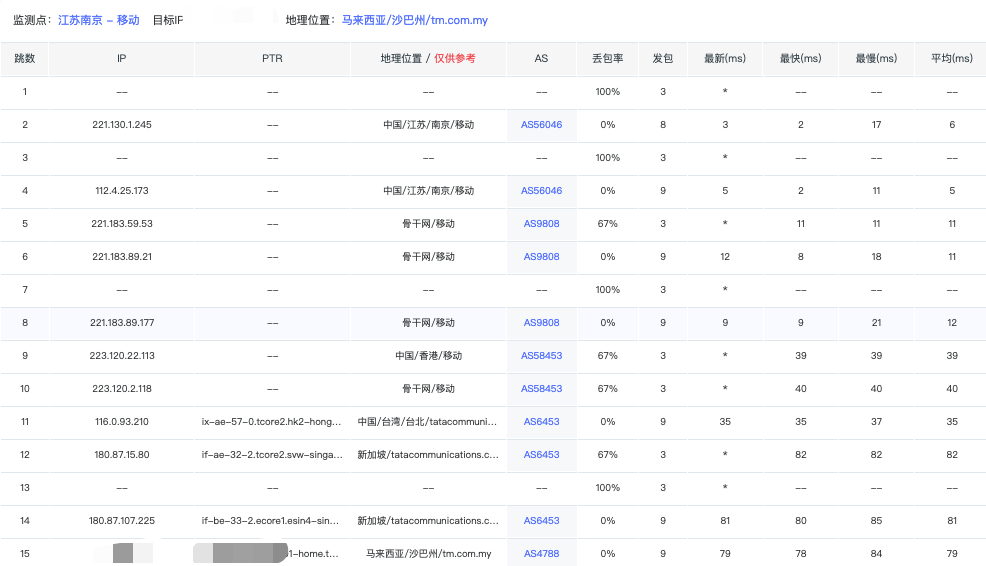Select hop number 15 cell

click(x=25, y=553)
